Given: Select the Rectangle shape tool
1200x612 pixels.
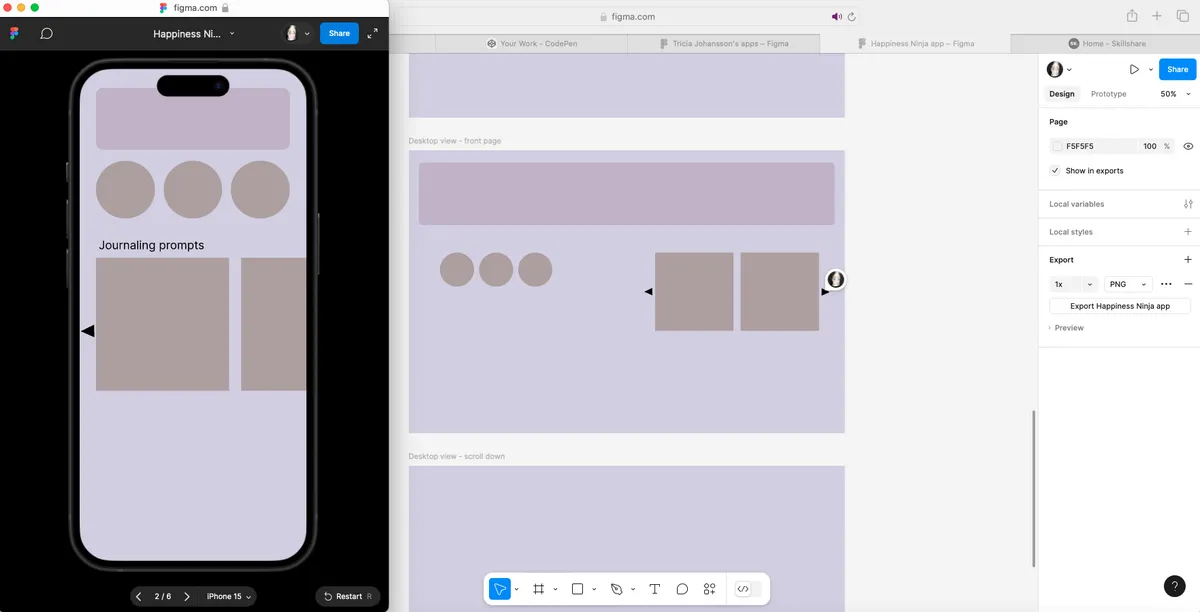Looking at the screenshot, I should coord(577,589).
